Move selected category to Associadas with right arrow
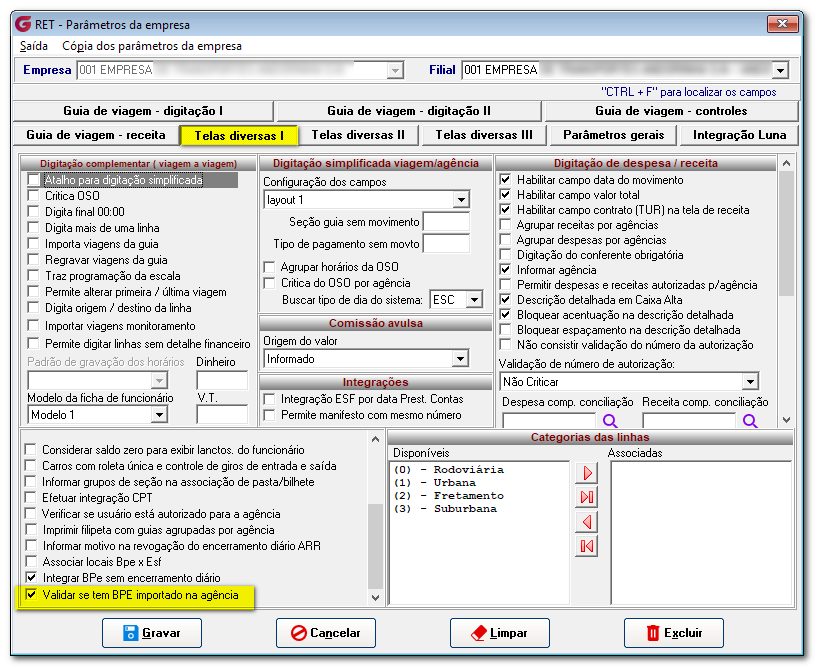Image resolution: width=815 pixels, height=667 pixels. coord(587,473)
